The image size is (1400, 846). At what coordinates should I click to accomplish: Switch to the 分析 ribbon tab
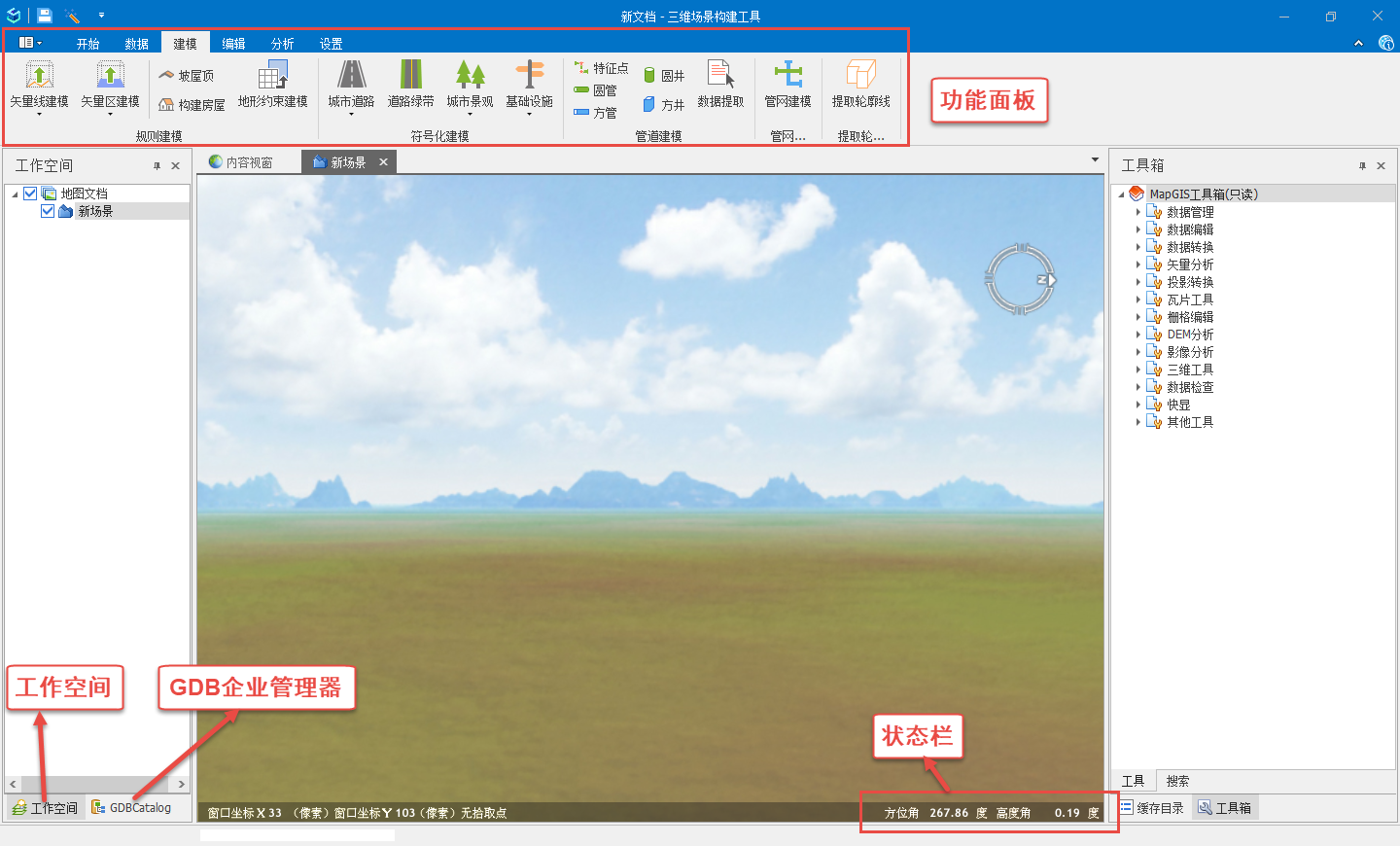point(282,44)
